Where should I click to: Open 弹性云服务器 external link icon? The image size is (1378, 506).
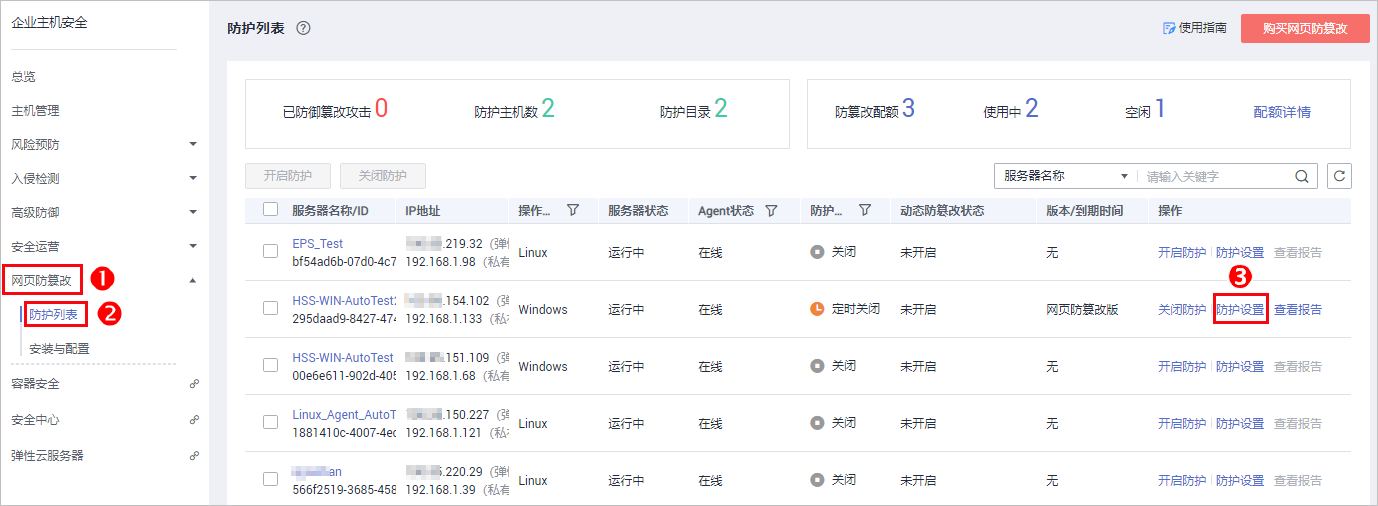(x=194, y=455)
